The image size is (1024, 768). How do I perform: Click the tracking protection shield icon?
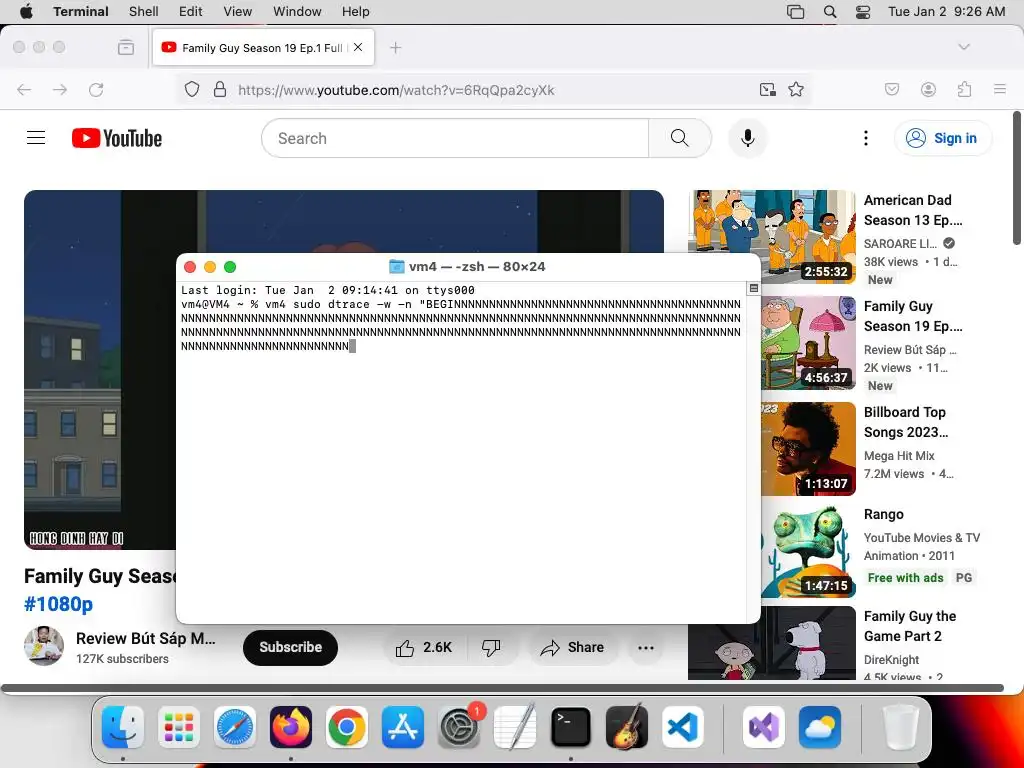tap(191, 89)
